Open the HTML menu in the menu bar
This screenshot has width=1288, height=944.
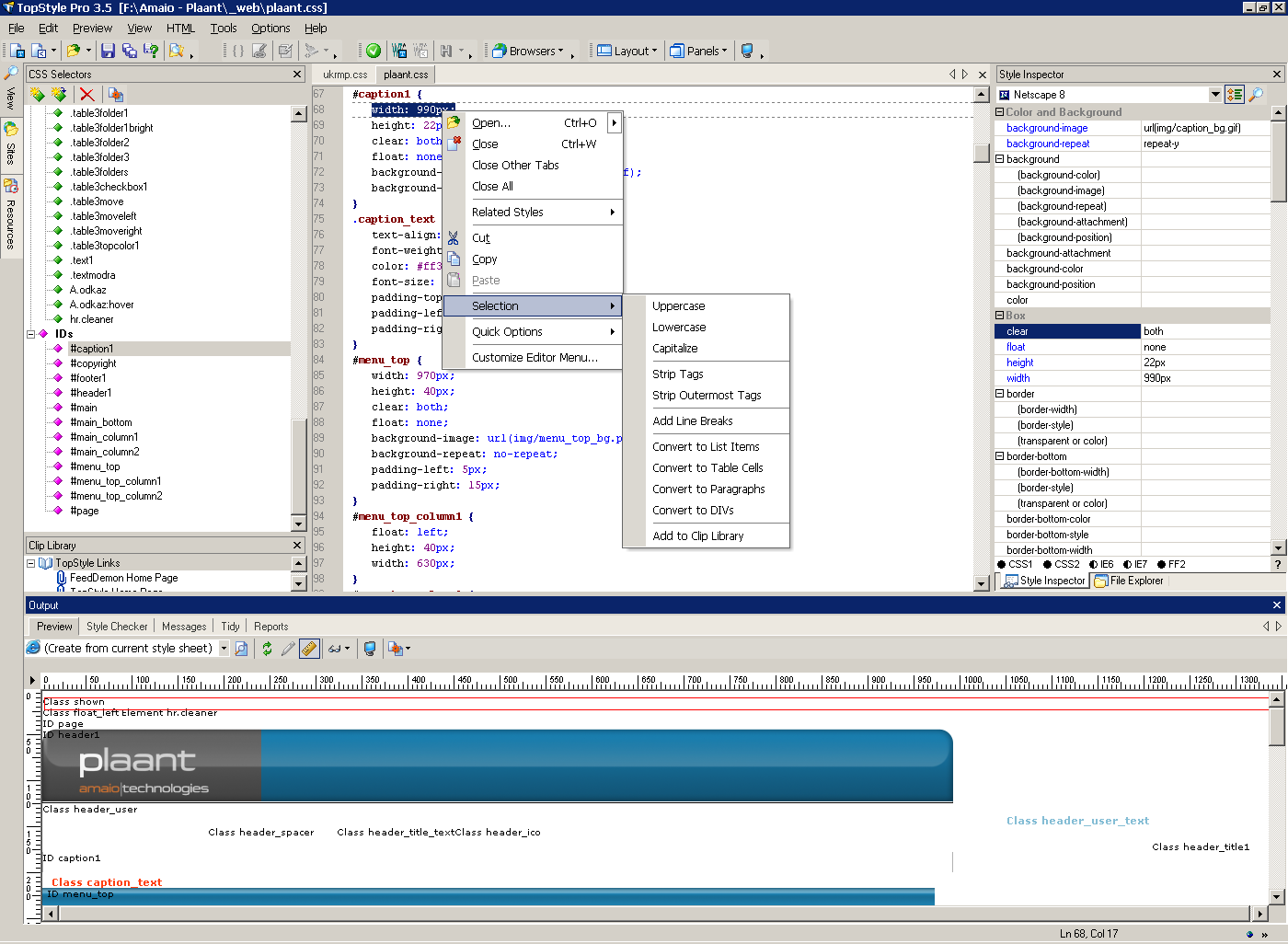coord(180,29)
